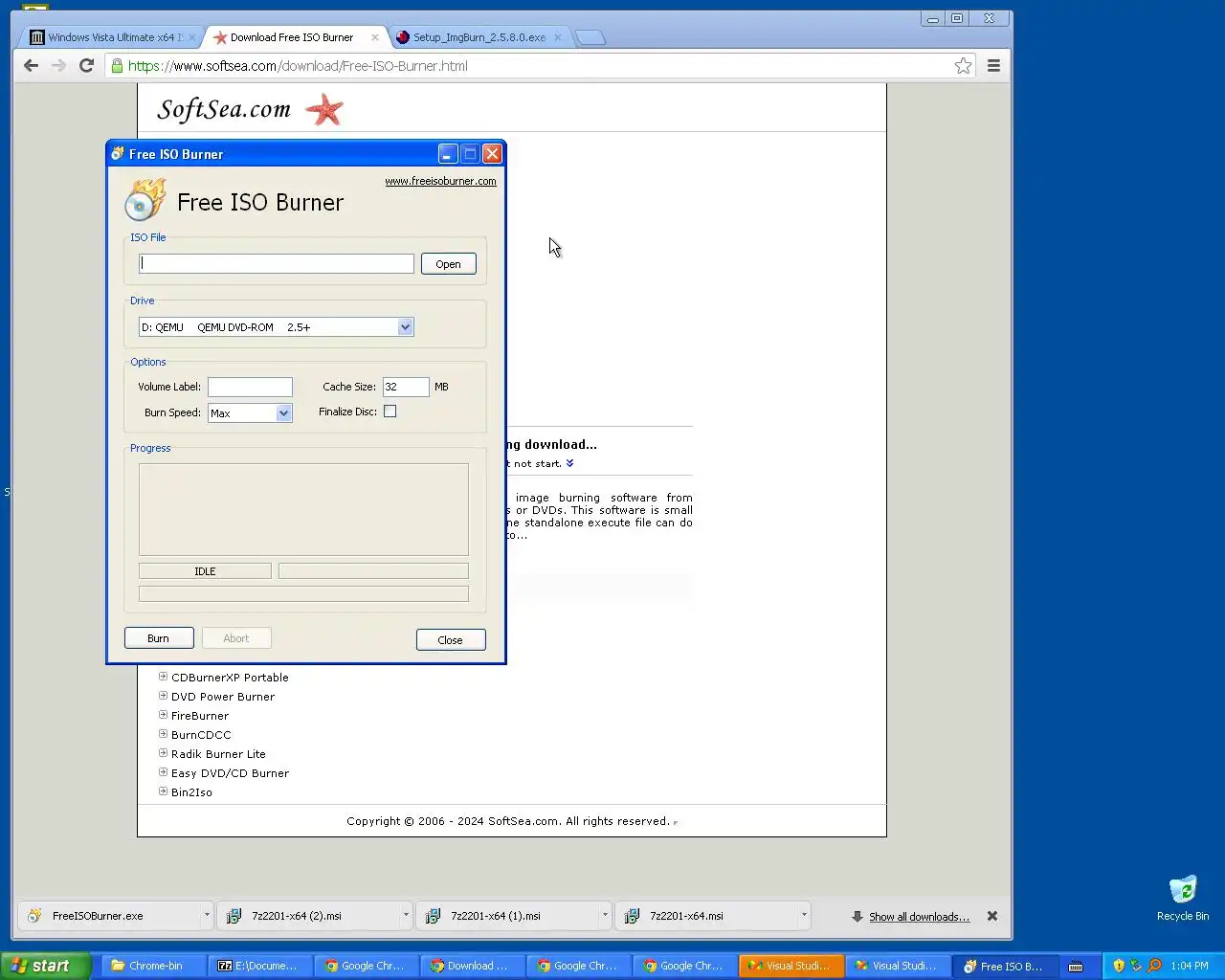The height and width of the screenshot is (980, 1225).
Task: Open 7z2201-x64.msi download options arrow
Action: point(804,915)
